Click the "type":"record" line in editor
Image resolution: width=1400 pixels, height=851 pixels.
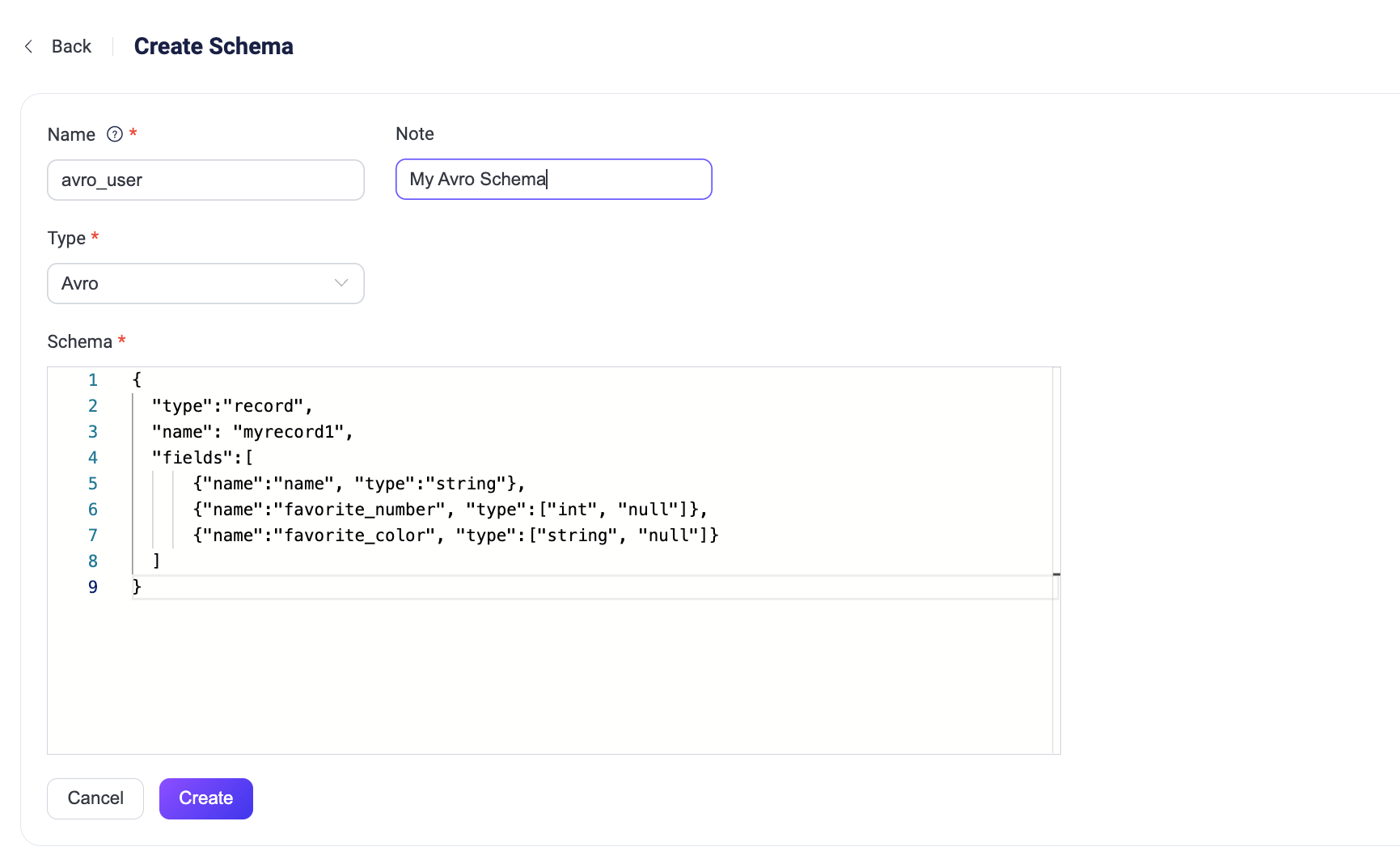pyautogui.click(x=231, y=406)
